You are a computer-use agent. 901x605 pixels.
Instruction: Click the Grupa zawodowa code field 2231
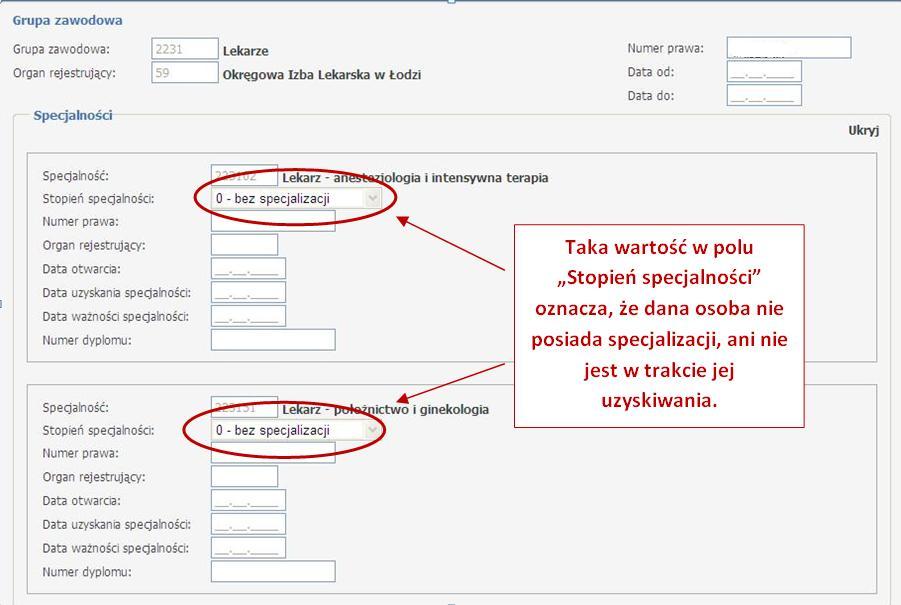click(184, 49)
